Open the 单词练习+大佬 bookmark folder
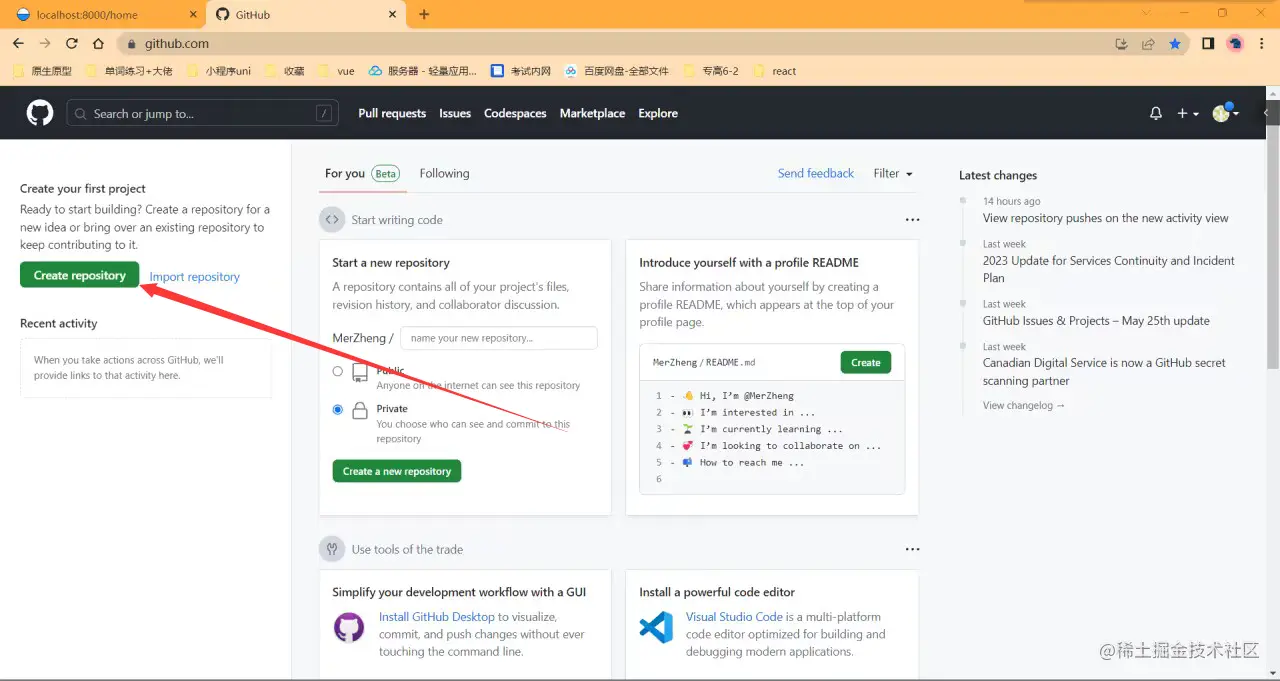 pyautogui.click(x=129, y=71)
